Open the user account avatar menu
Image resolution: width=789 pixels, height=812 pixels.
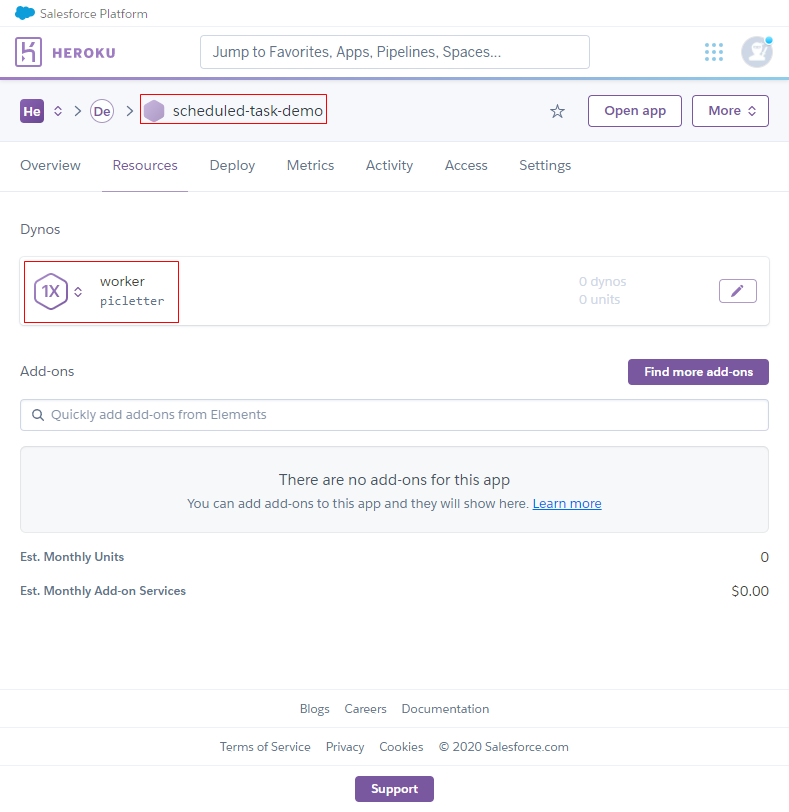tap(756, 52)
